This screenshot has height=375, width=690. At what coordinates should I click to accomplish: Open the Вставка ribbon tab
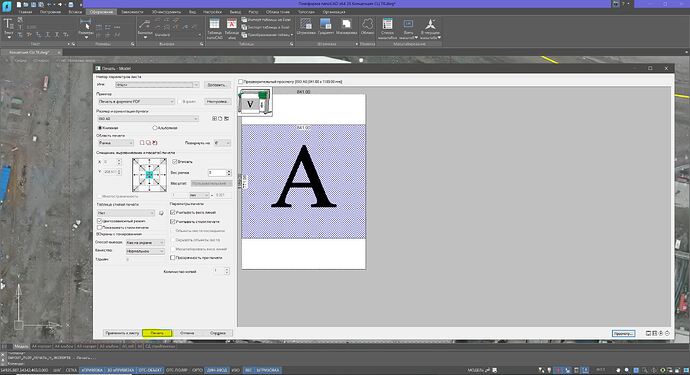tap(75, 12)
